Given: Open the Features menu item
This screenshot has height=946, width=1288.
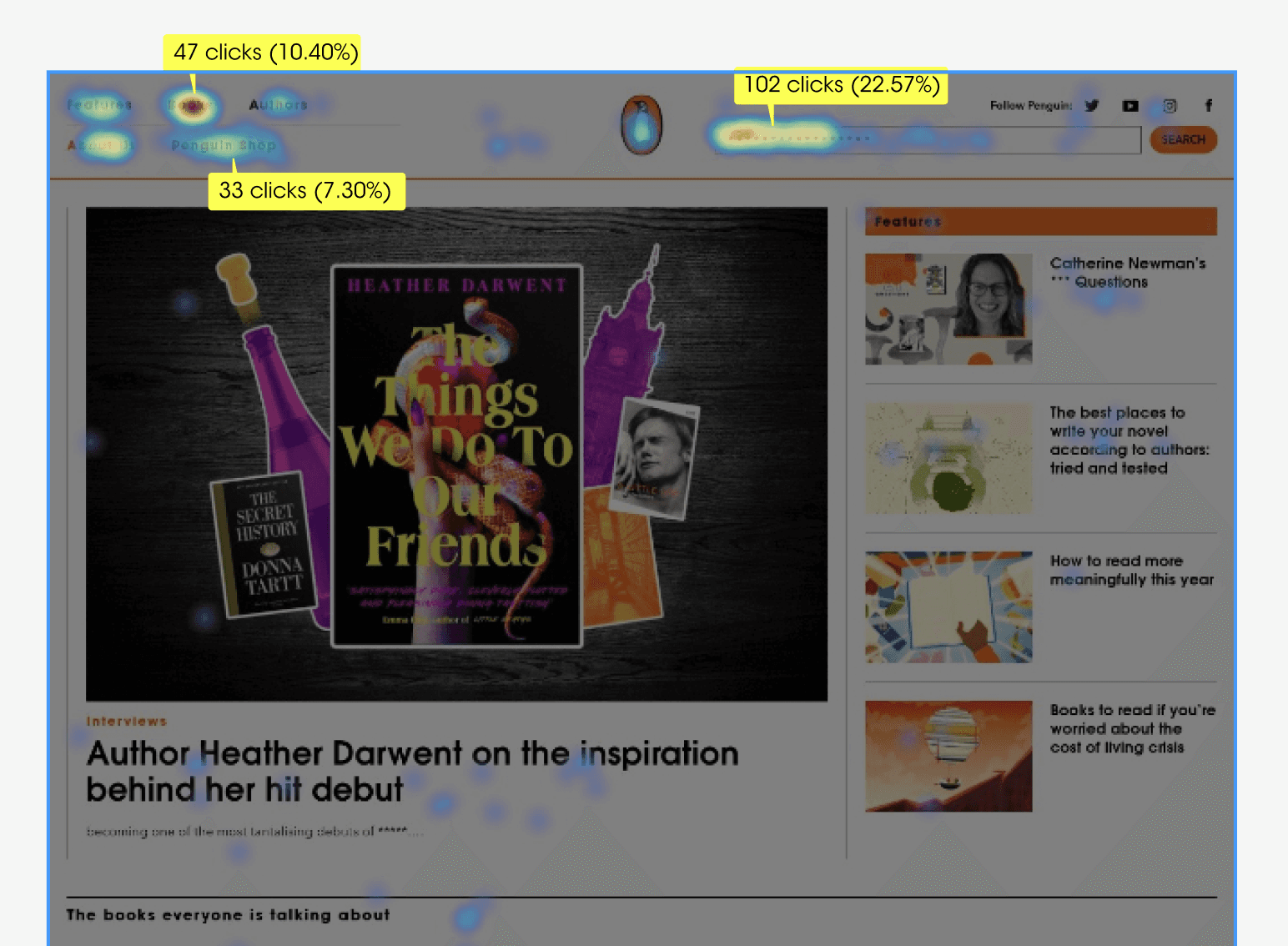Looking at the screenshot, I should click(99, 105).
